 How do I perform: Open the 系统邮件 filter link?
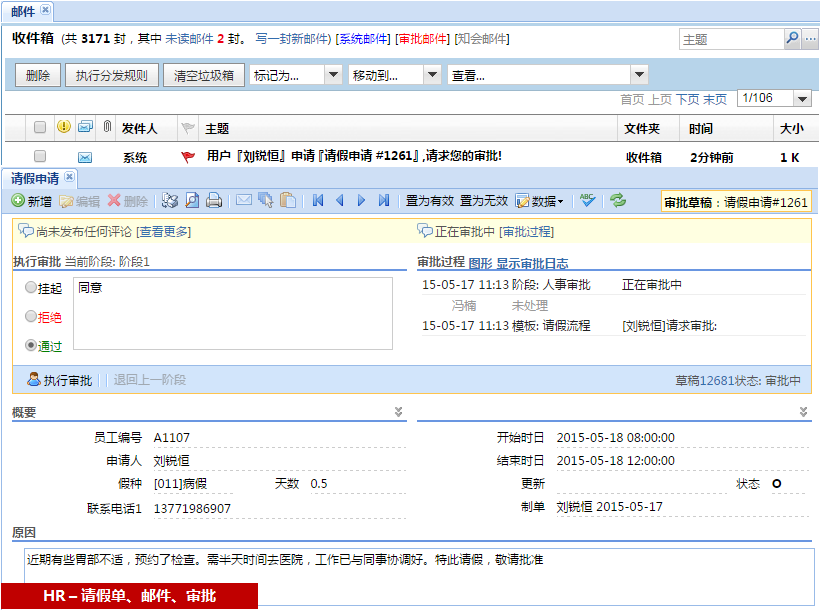(x=363, y=39)
